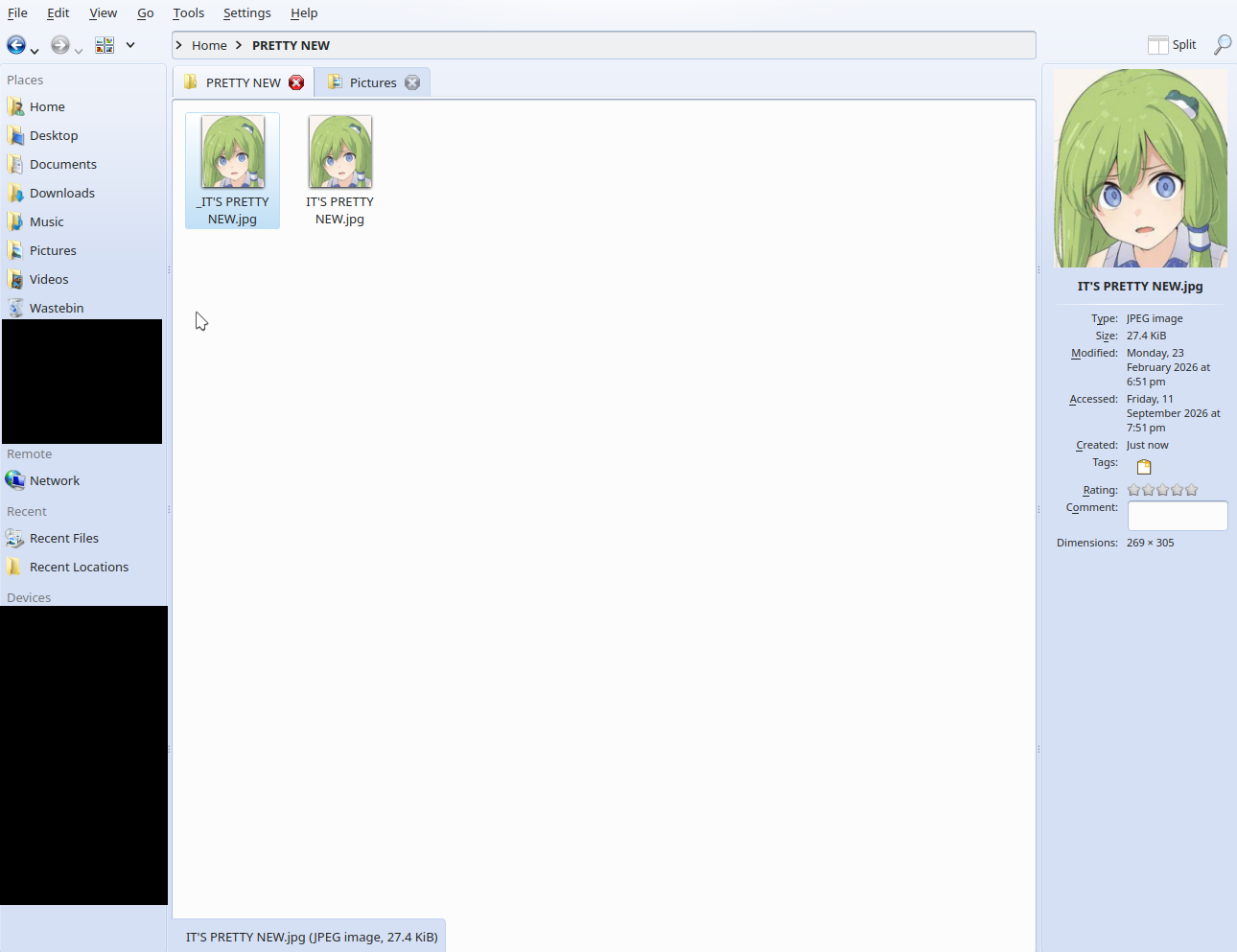Close the PRETTY NEW tab

coord(296,82)
